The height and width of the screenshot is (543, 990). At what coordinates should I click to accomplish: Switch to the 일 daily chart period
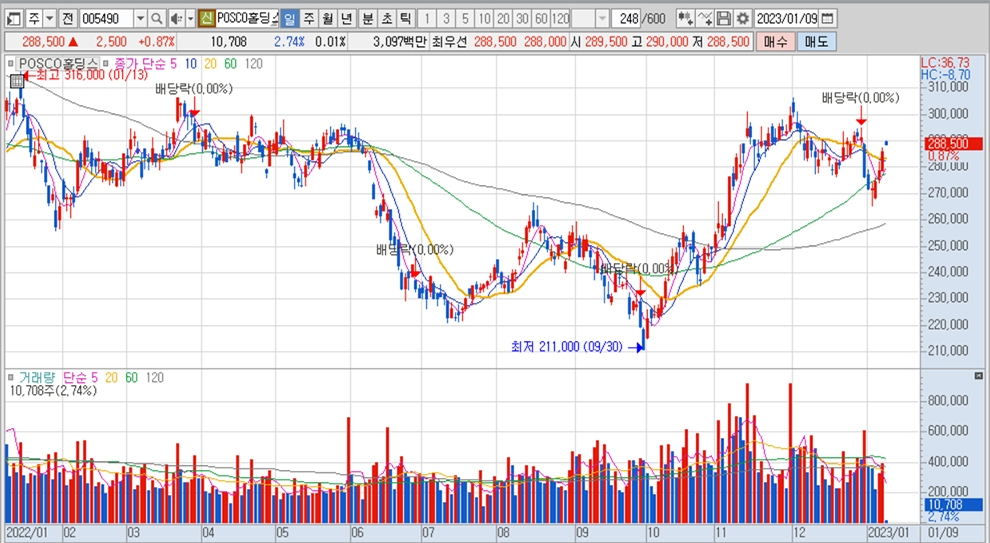coord(289,19)
